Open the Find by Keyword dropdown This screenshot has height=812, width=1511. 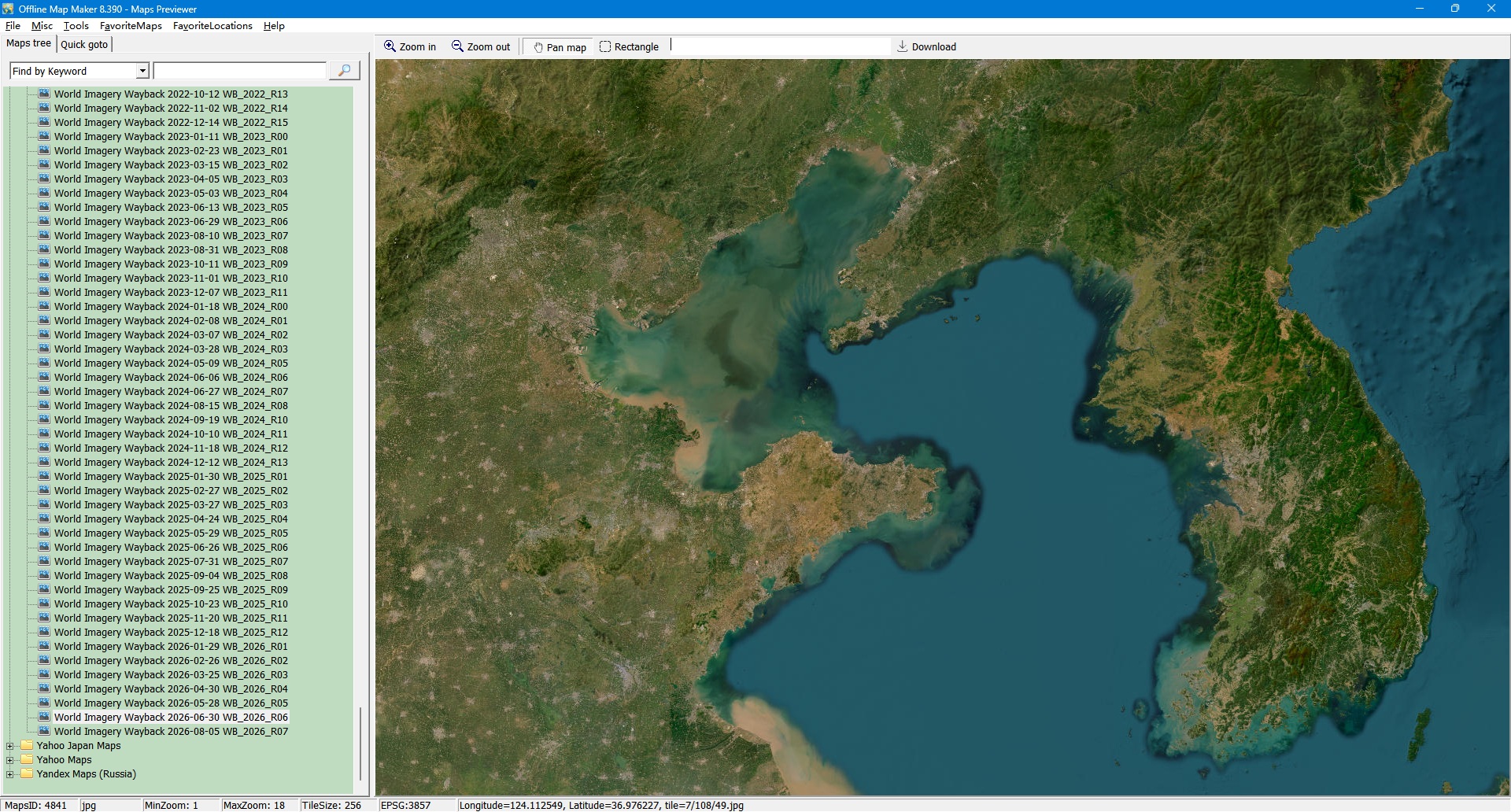coord(142,71)
